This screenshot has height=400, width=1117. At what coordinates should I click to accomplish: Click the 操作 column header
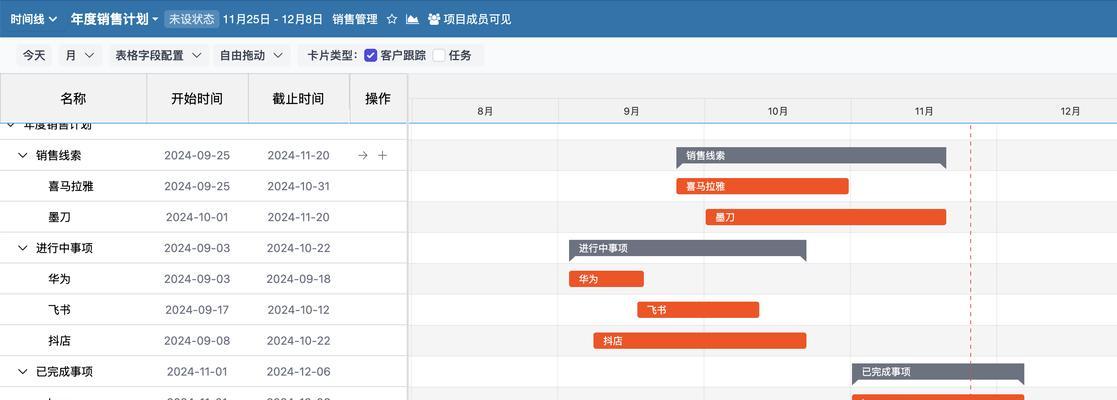[378, 99]
